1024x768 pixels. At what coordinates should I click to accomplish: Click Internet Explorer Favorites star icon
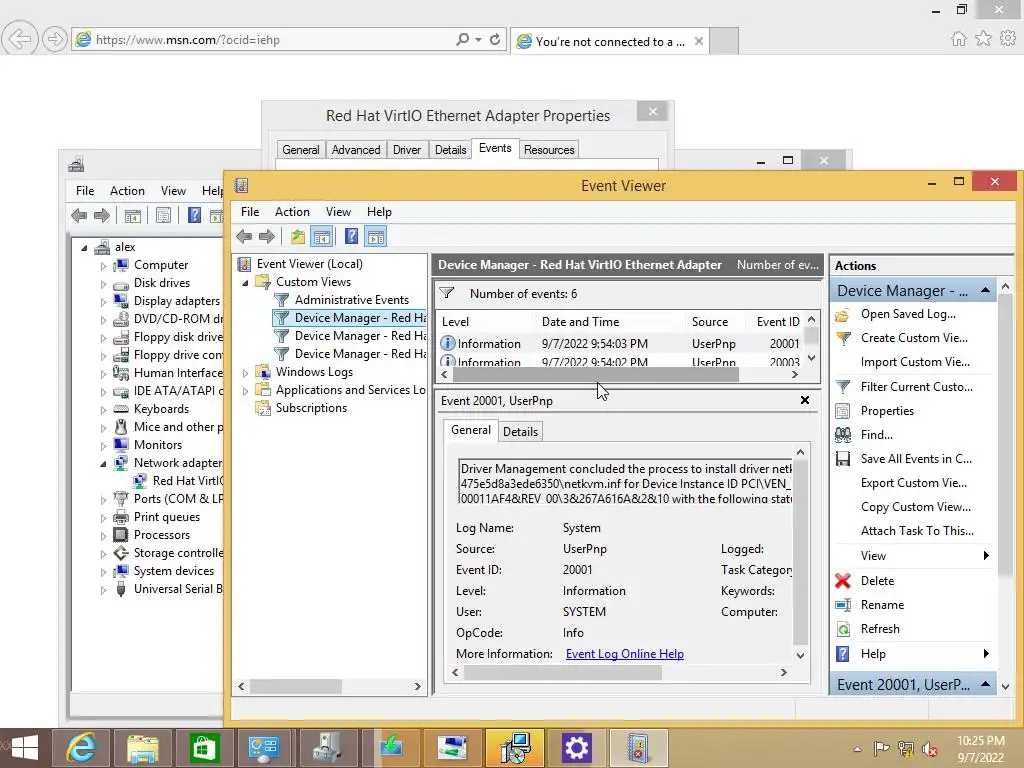(983, 39)
